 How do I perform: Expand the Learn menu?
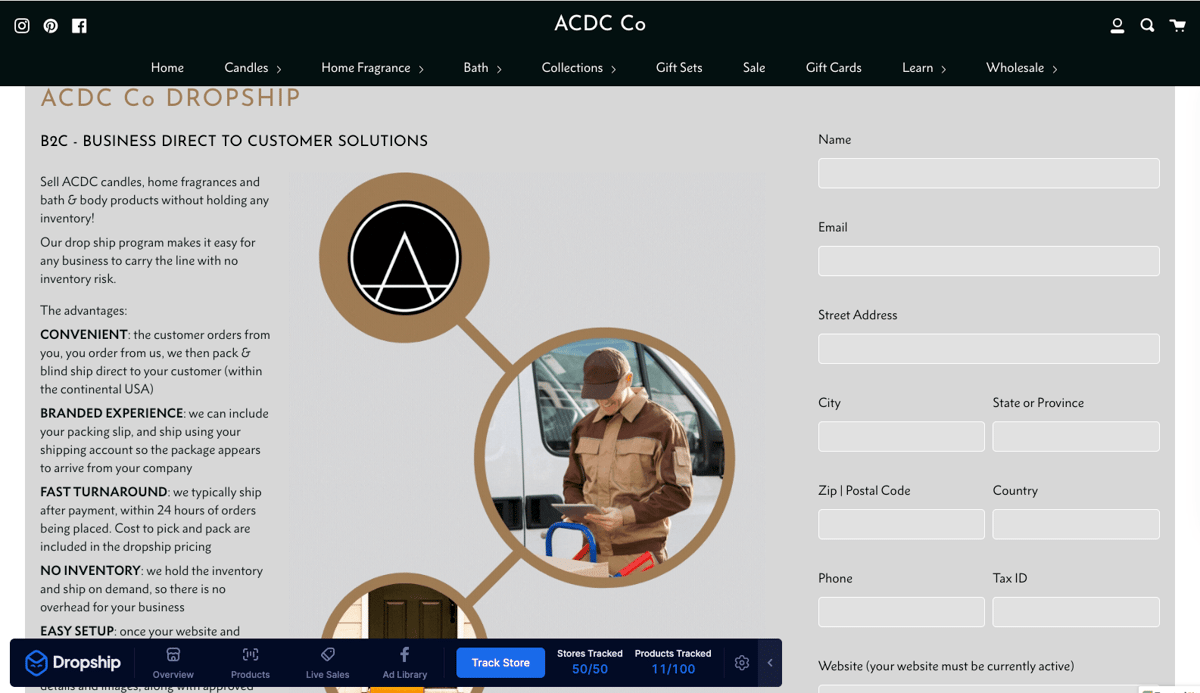coord(924,68)
